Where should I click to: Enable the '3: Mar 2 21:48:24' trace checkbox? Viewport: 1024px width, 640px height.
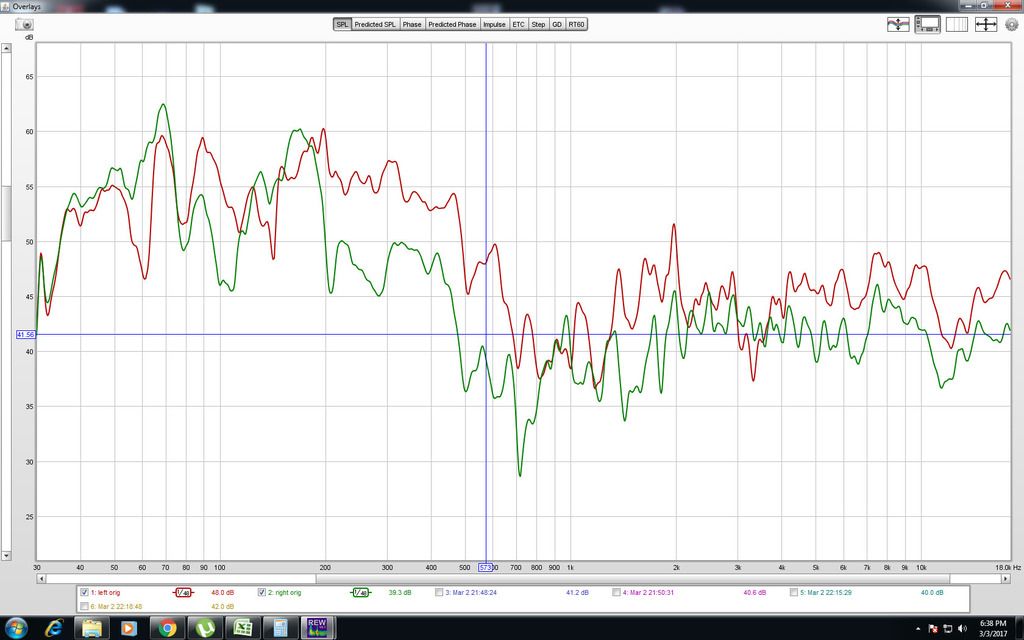click(440, 592)
